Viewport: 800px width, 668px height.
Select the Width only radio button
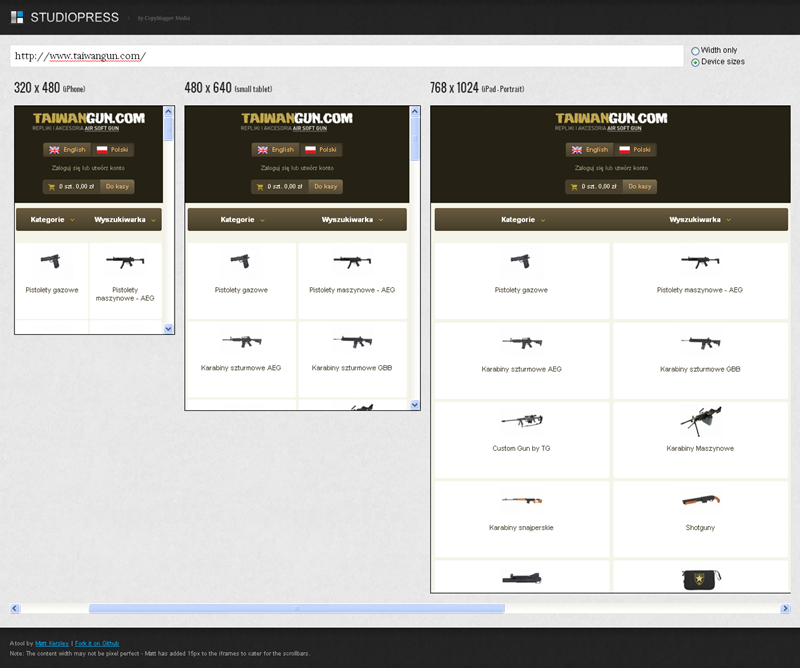click(696, 50)
